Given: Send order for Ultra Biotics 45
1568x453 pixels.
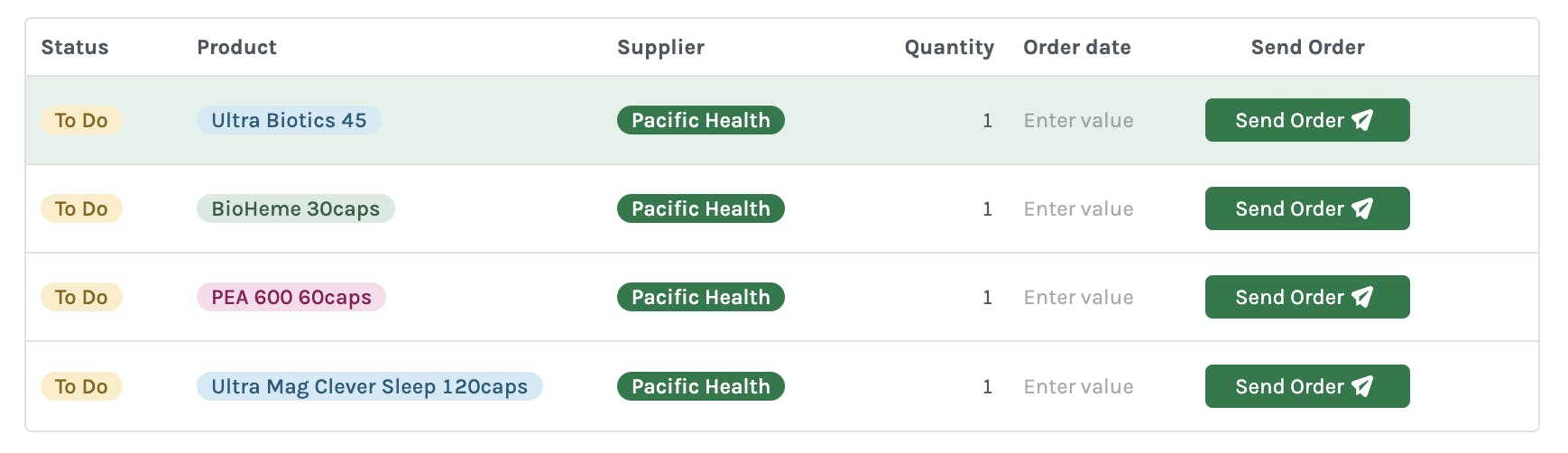Looking at the screenshot, I should click(1306, 120).
